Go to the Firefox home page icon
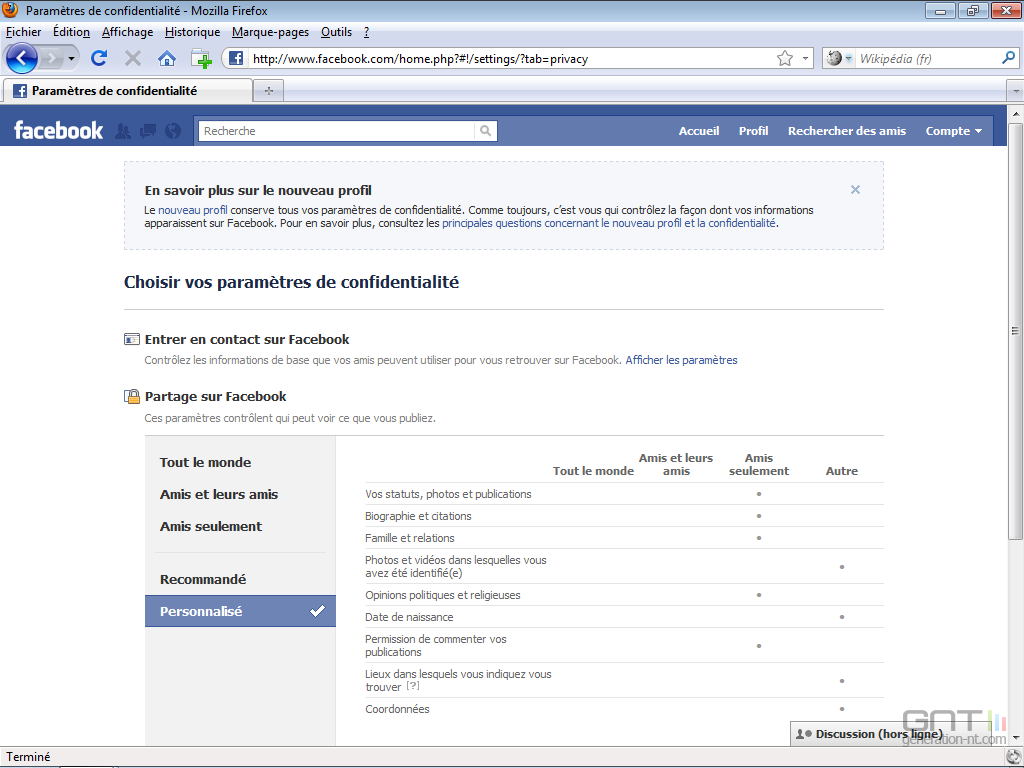The image size is (1024, 768). coord(167,59)
